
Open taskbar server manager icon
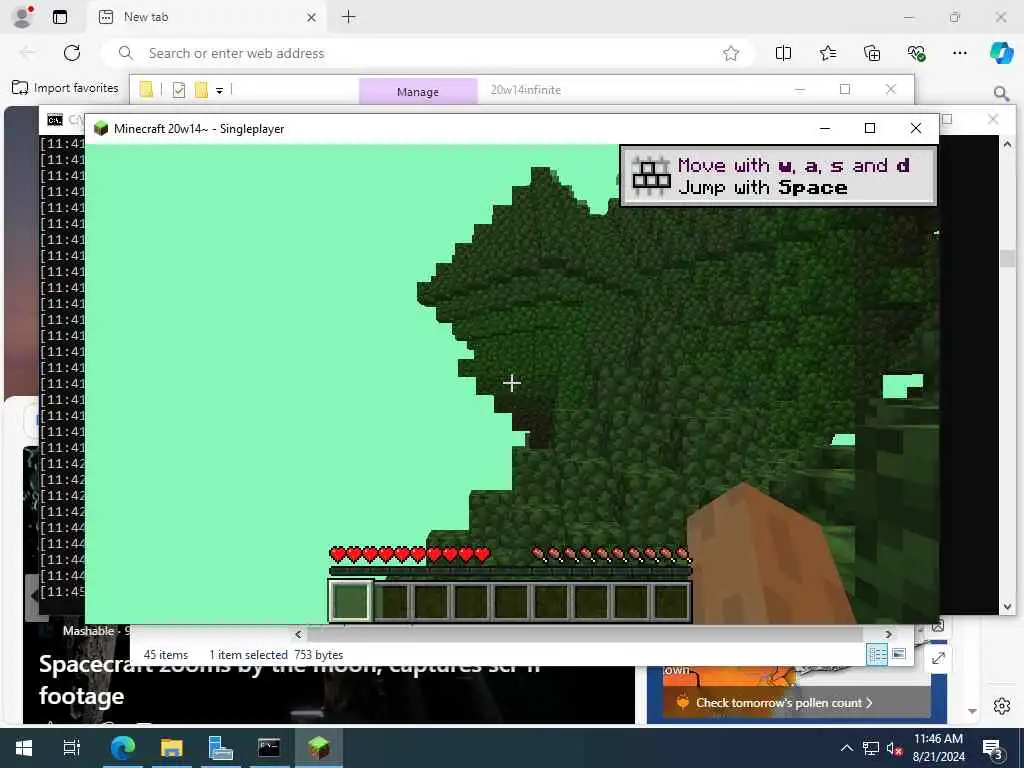pos(220,748)
